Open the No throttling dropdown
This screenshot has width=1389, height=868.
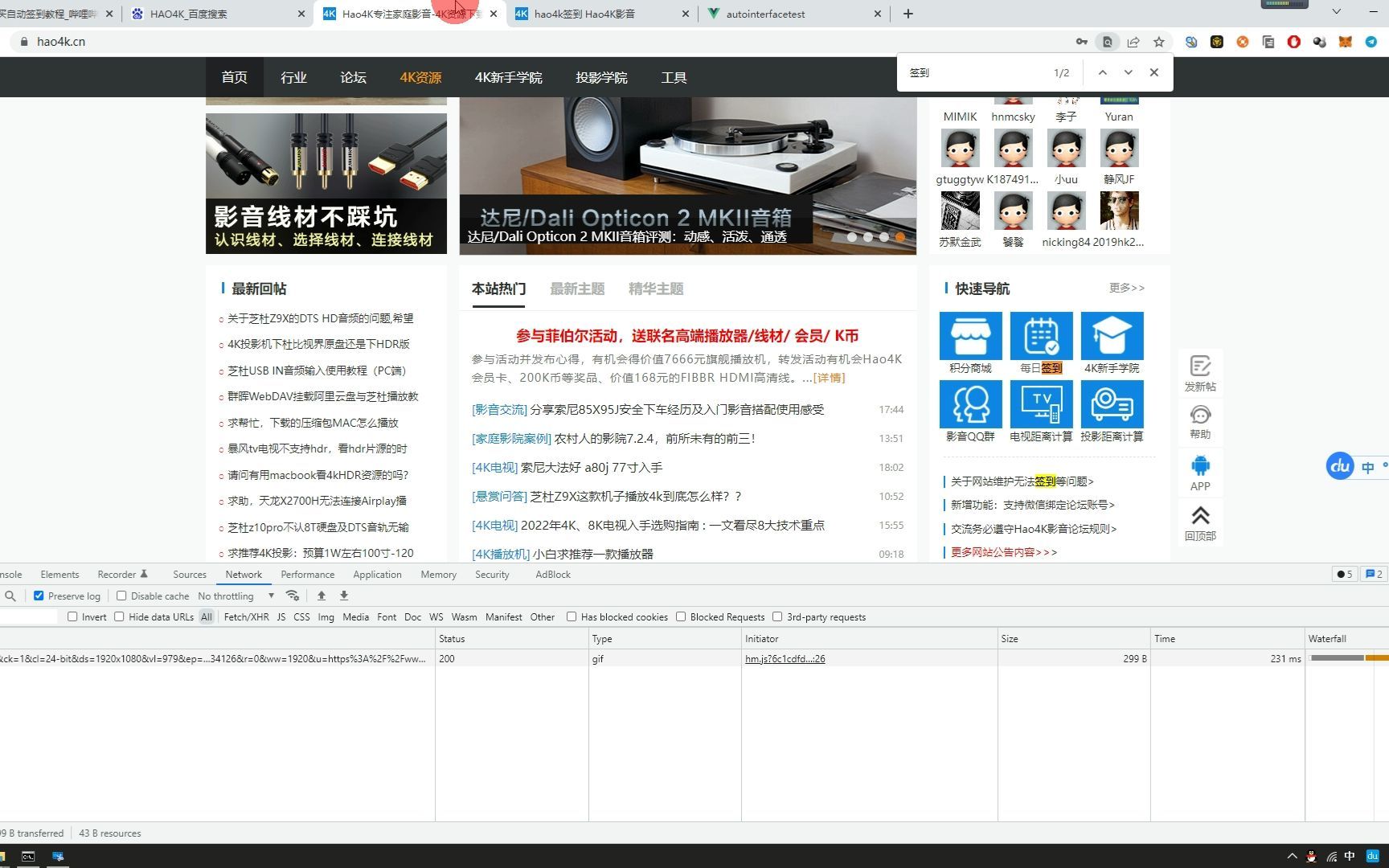tap(236, 596)
